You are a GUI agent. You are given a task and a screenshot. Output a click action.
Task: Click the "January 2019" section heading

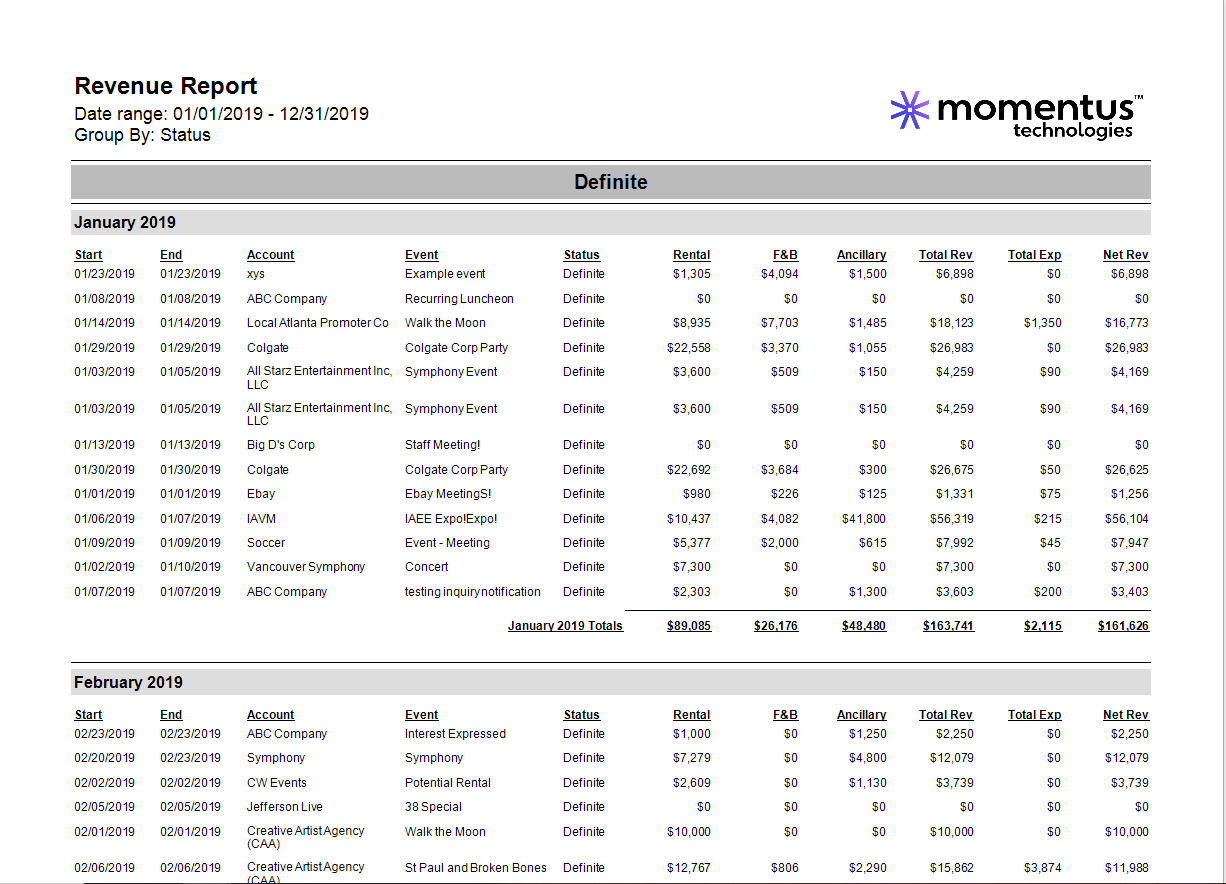click(125, 222)
